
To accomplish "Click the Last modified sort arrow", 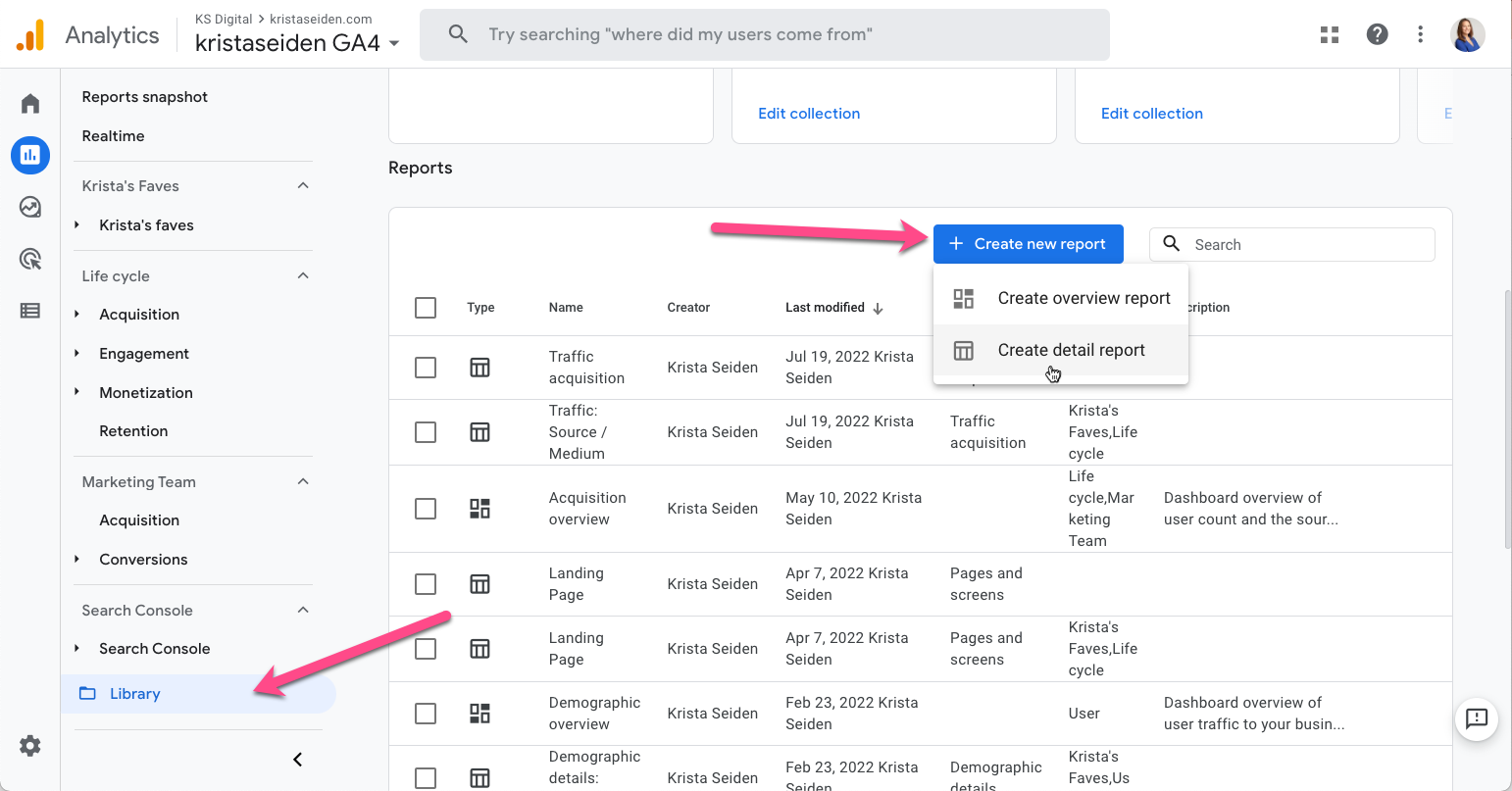I will tap(878, 308).
